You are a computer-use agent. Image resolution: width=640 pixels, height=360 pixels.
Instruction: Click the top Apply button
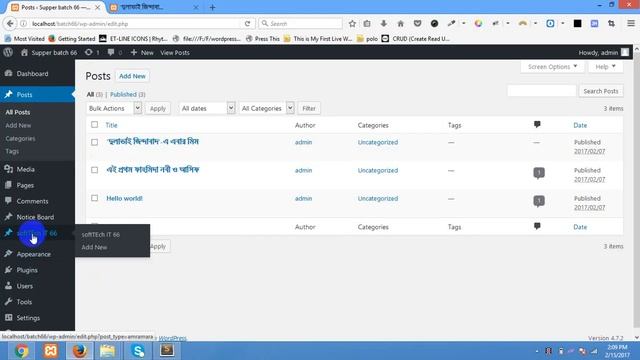[x=158, y=109]
